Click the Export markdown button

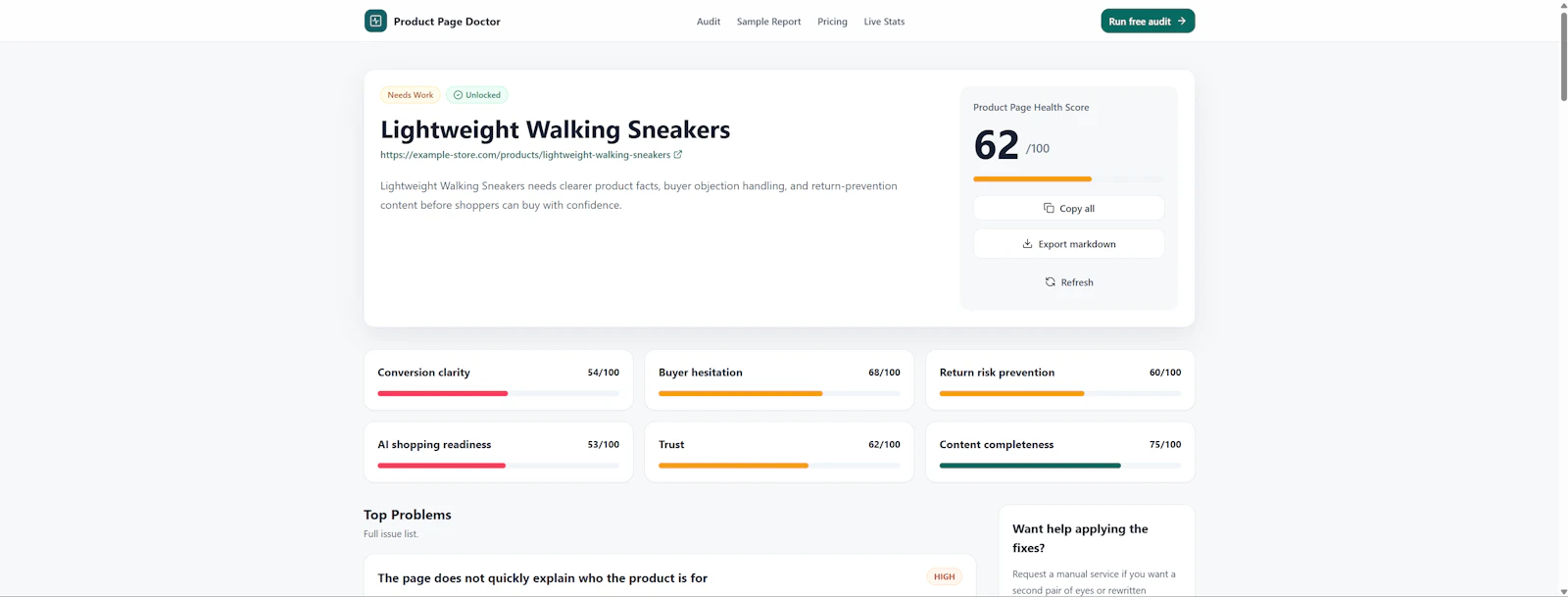(x=1068, y=244)
